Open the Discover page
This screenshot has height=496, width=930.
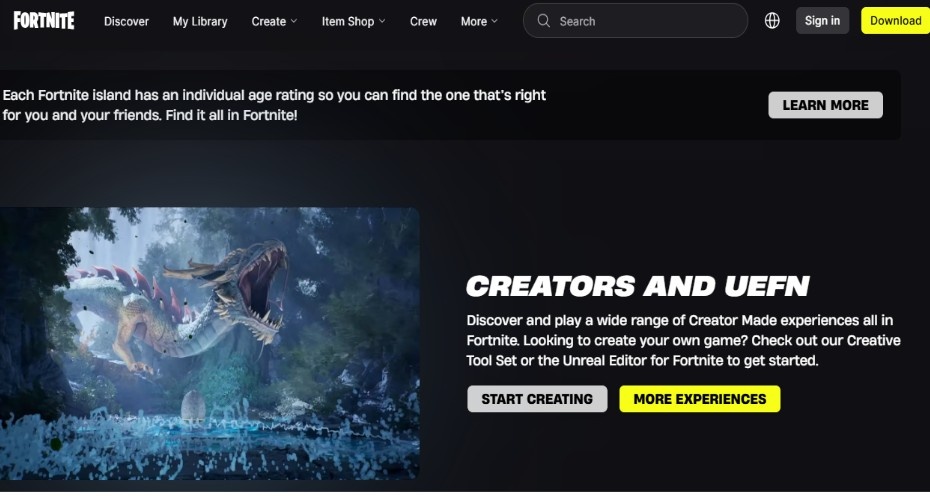pos(126,21)
